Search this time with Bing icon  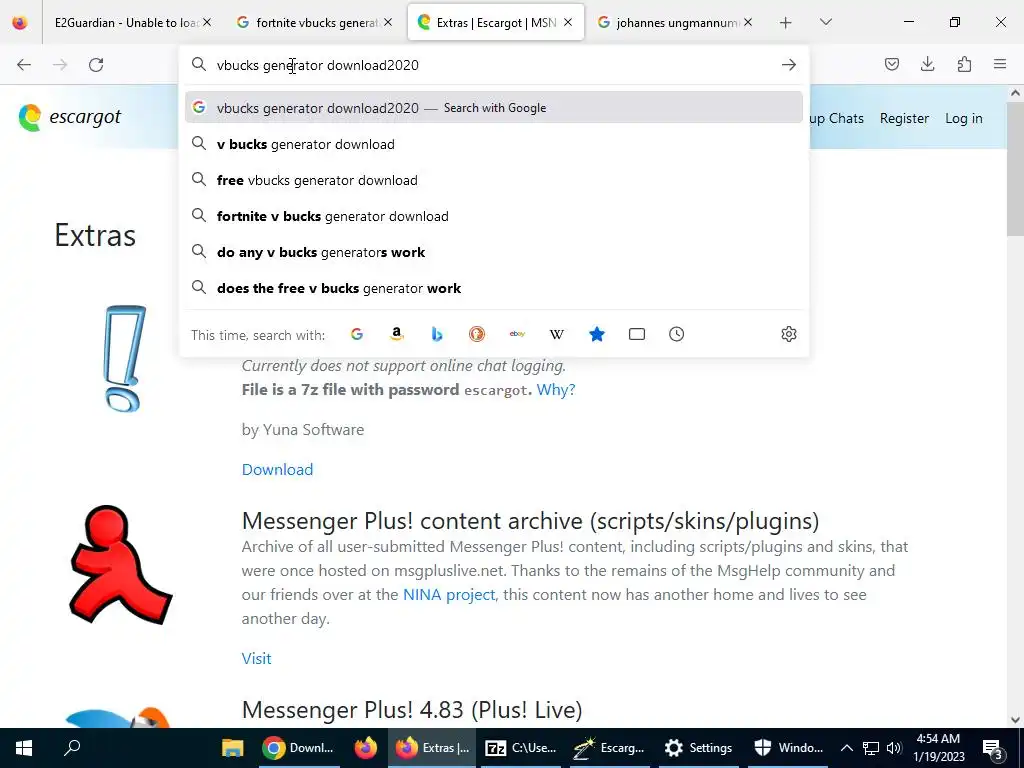point(437,334)
